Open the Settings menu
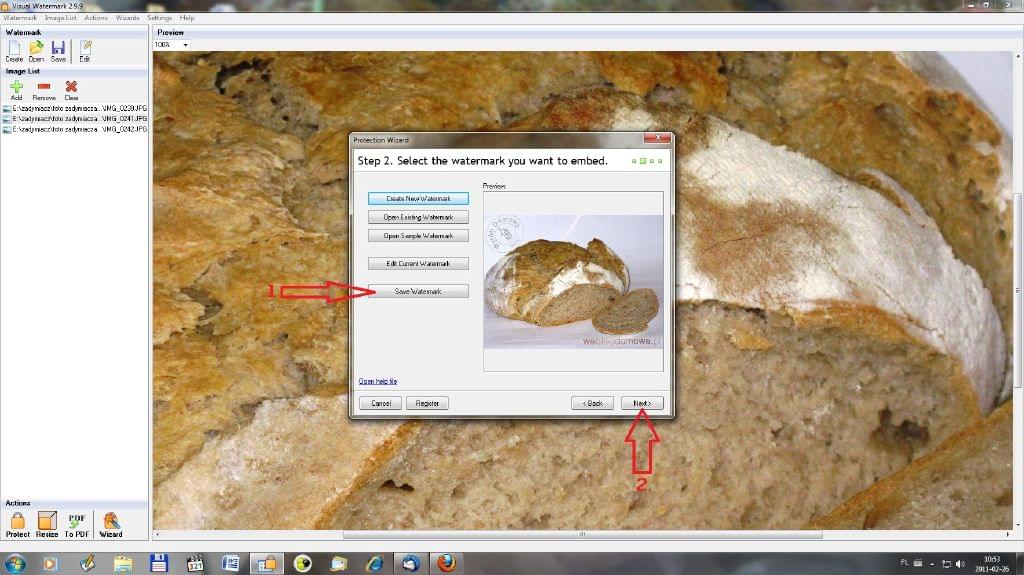The width and height of the screenshot is (1024, 575). [159, 18]
